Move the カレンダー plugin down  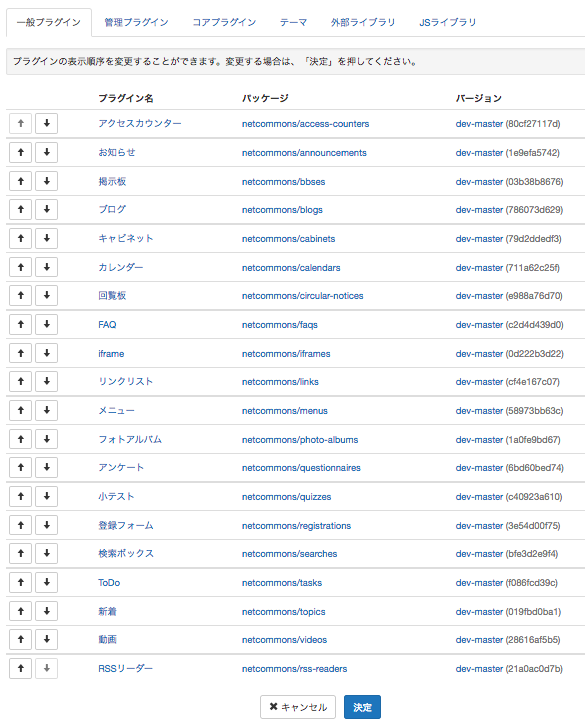pyautogui.click(x=46, y=267)
